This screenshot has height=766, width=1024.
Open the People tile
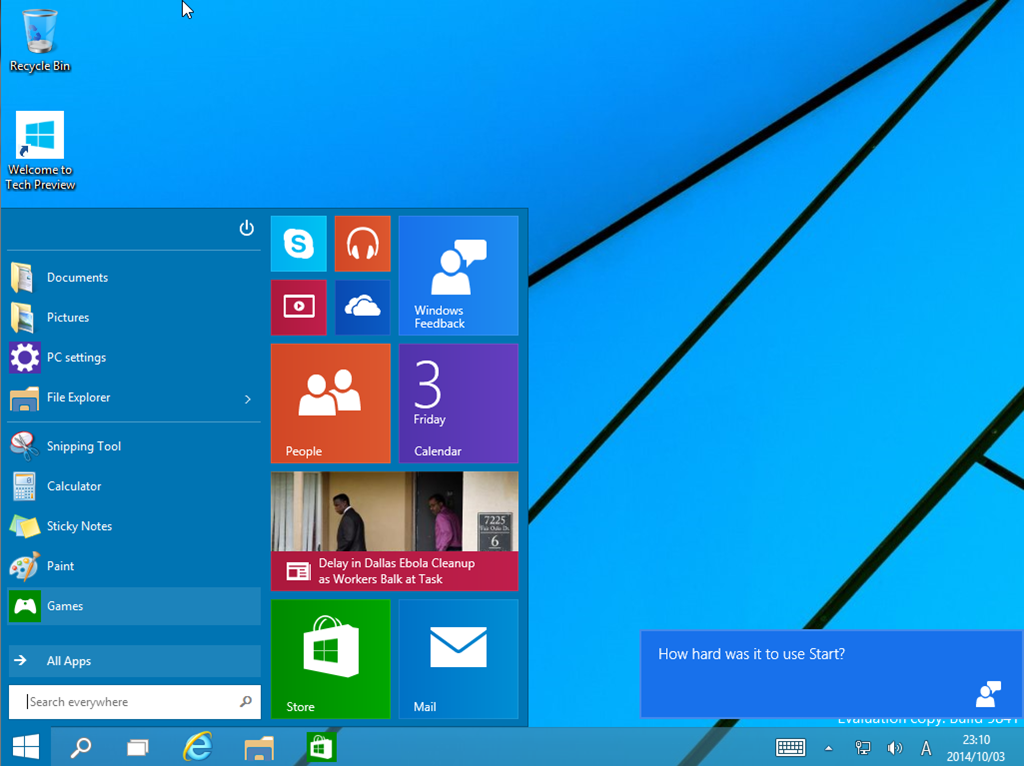[x=330, y=404]
